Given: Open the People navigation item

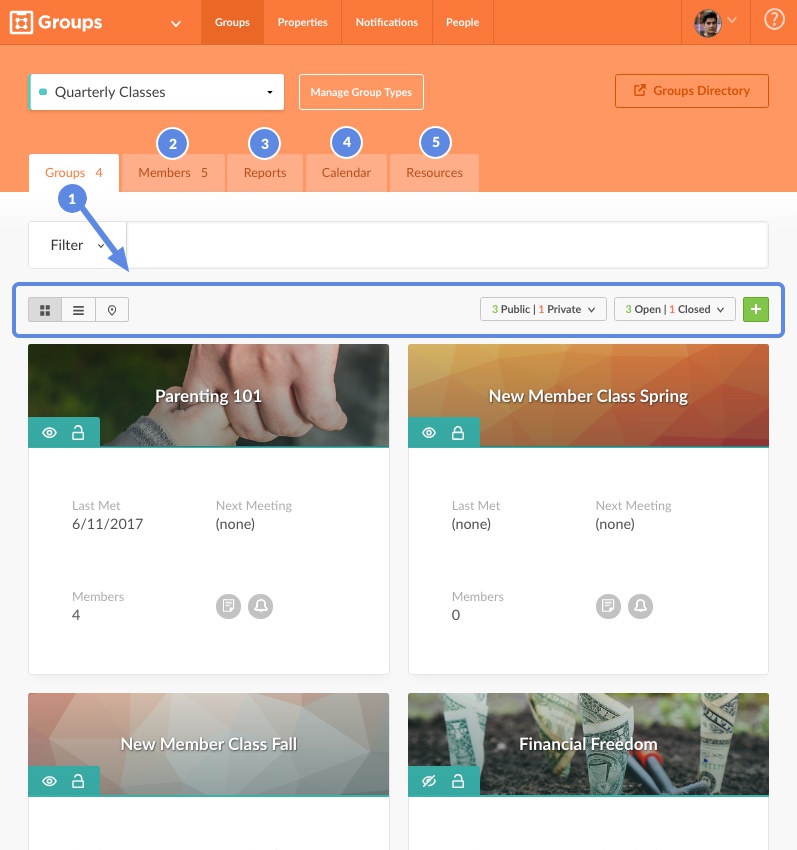Looking at the screenshot, I should [x=462, y=22].
